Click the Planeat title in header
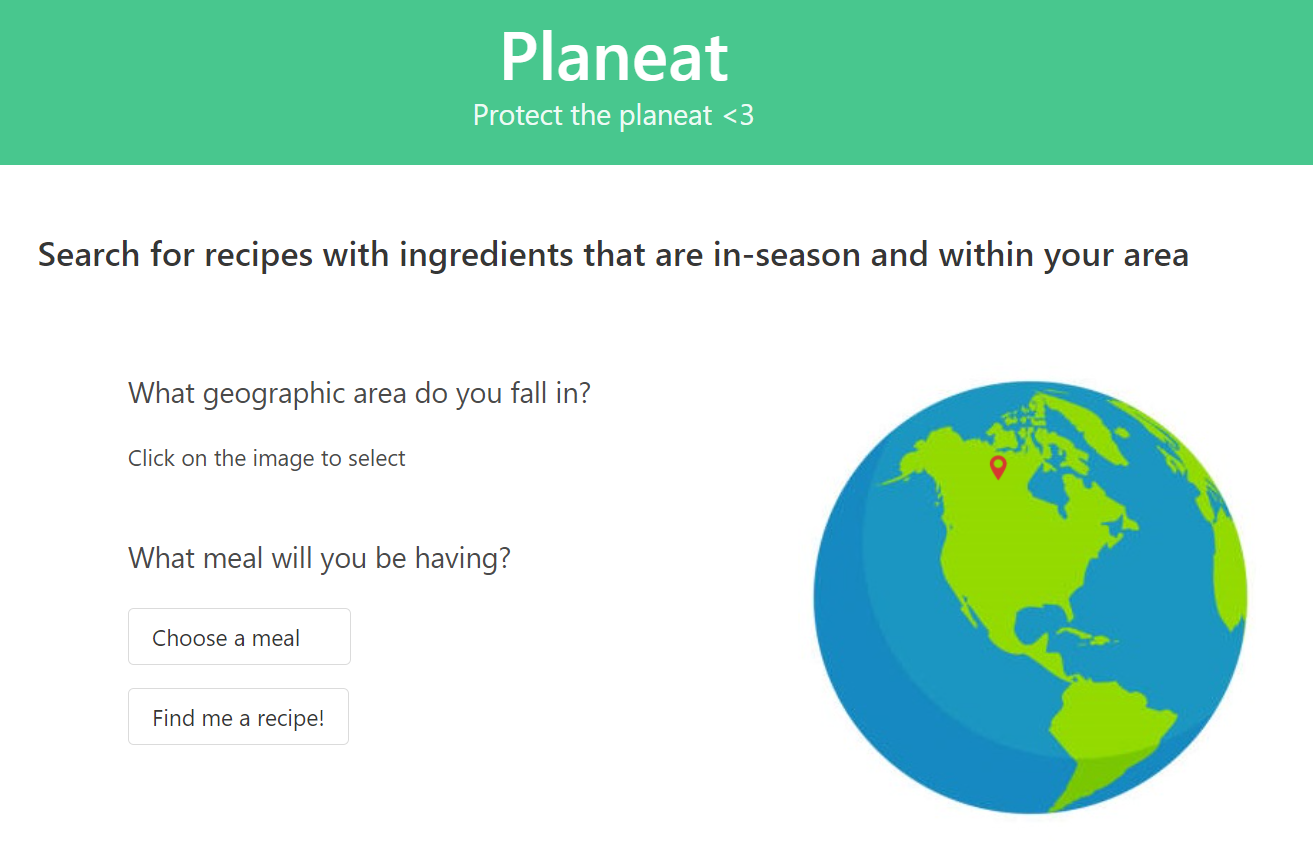This screenshot has height=848, width=1313. coord(614,56)
